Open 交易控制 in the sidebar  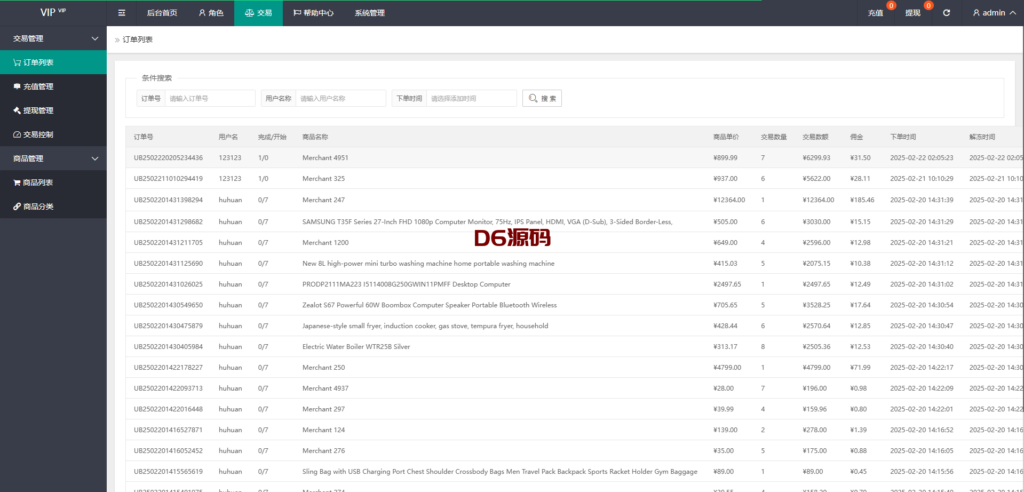click(53, 135)
